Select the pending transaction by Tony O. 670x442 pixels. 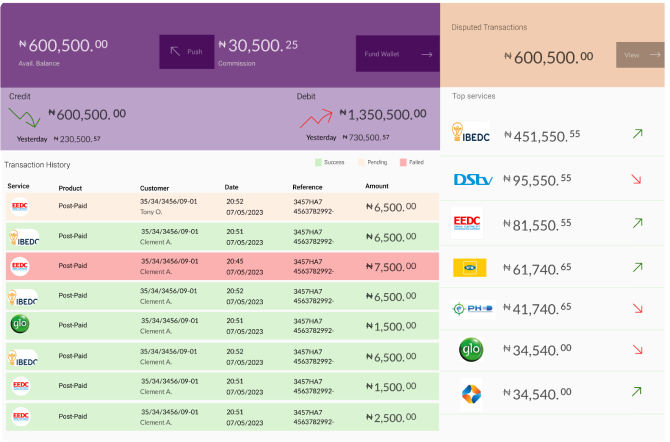click(x=220, y=207)
